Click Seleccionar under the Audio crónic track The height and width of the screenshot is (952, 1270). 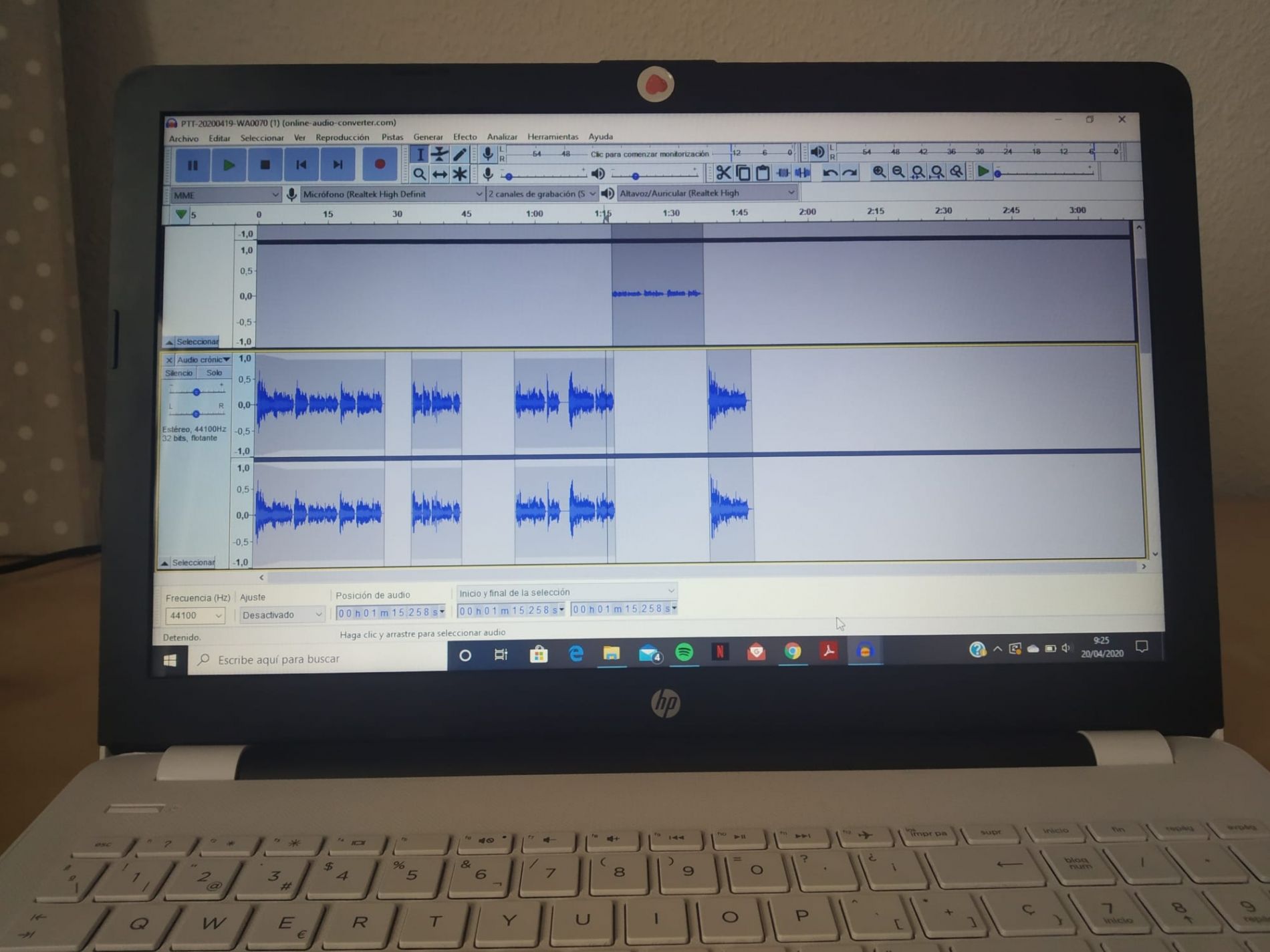click(x=194, y=563)
